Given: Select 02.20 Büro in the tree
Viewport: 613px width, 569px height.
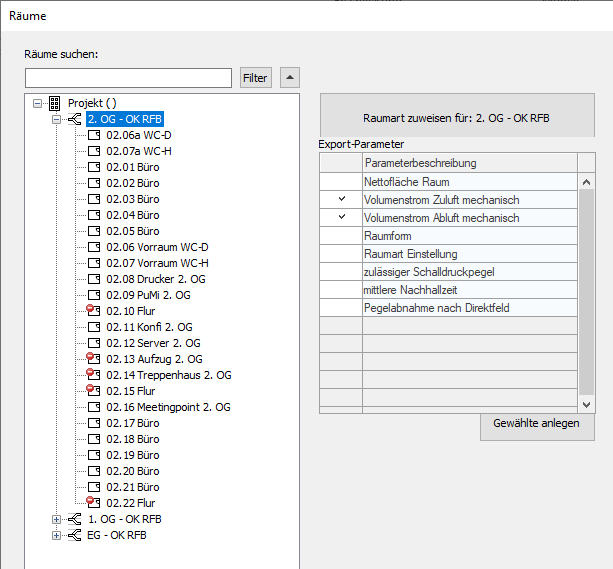Looking at the screenshot, I should click(x=133, y=472).
